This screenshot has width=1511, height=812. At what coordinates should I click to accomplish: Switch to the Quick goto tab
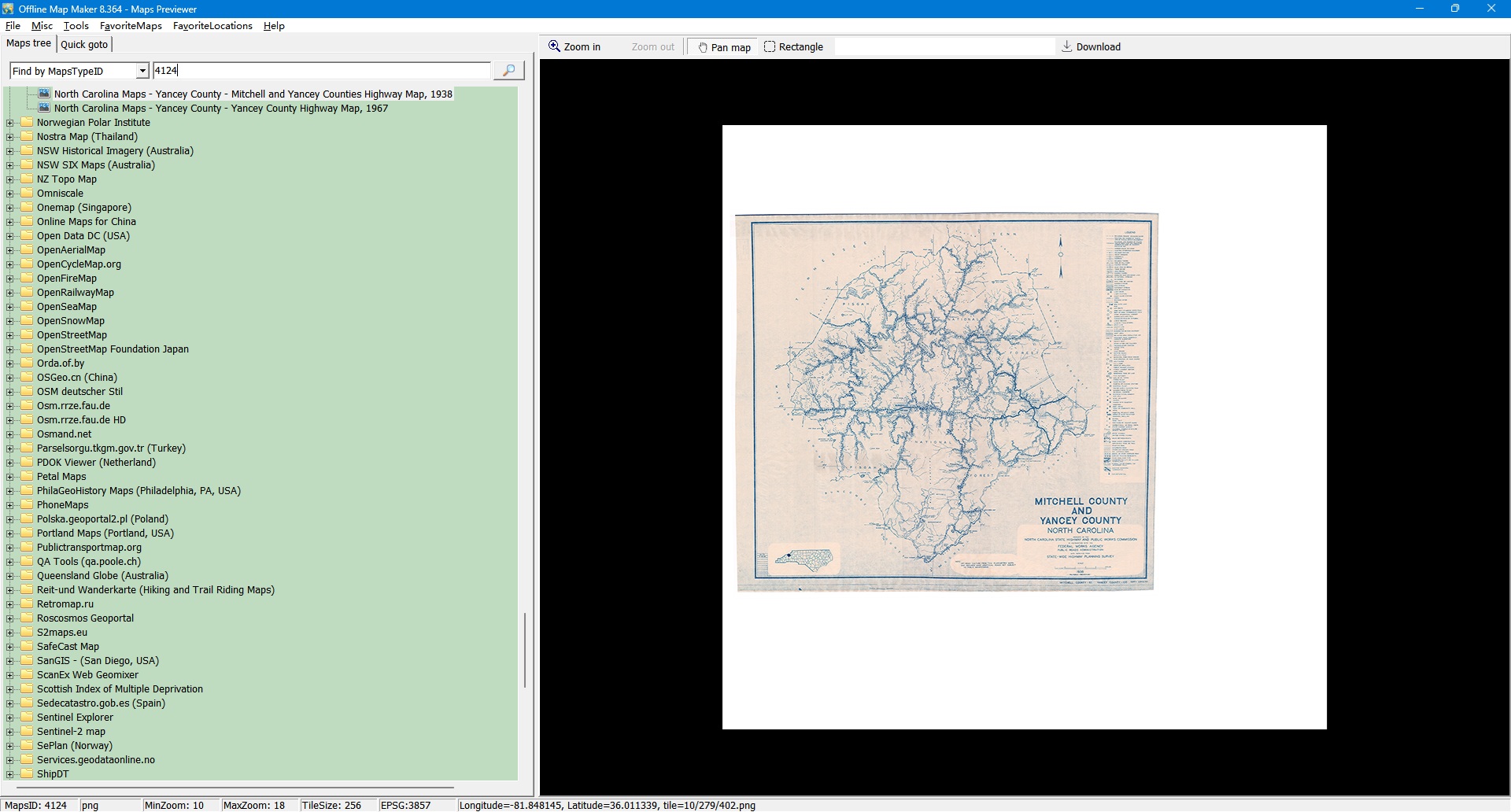click(84, 45)
